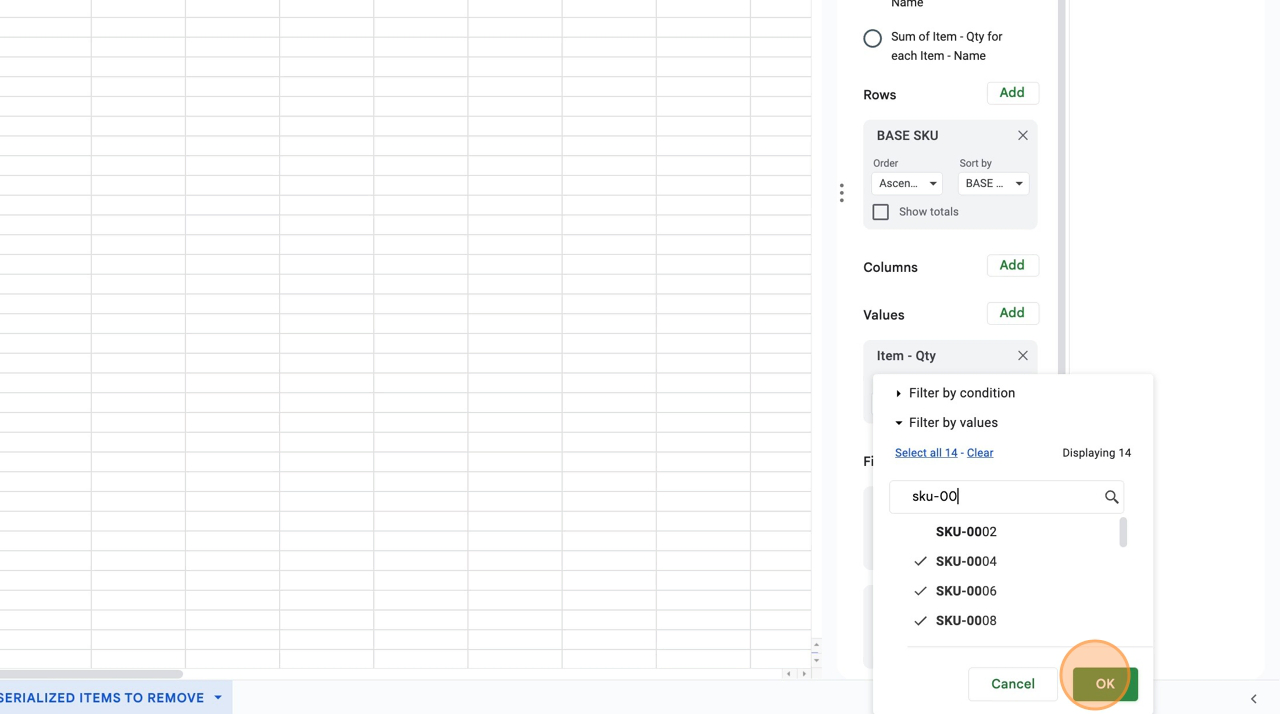This screenshot has width=1280, height=714.
Task: Enable the Show totals checkbox
Action: (881, 212)
